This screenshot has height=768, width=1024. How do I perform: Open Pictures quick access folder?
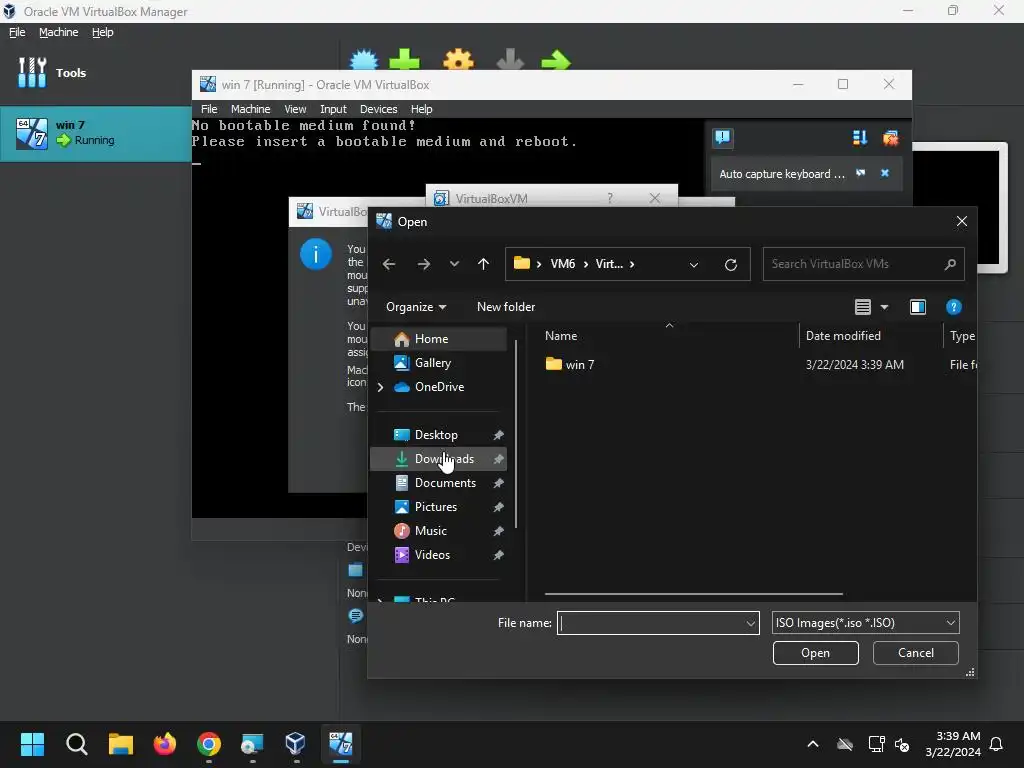(438, 507)
